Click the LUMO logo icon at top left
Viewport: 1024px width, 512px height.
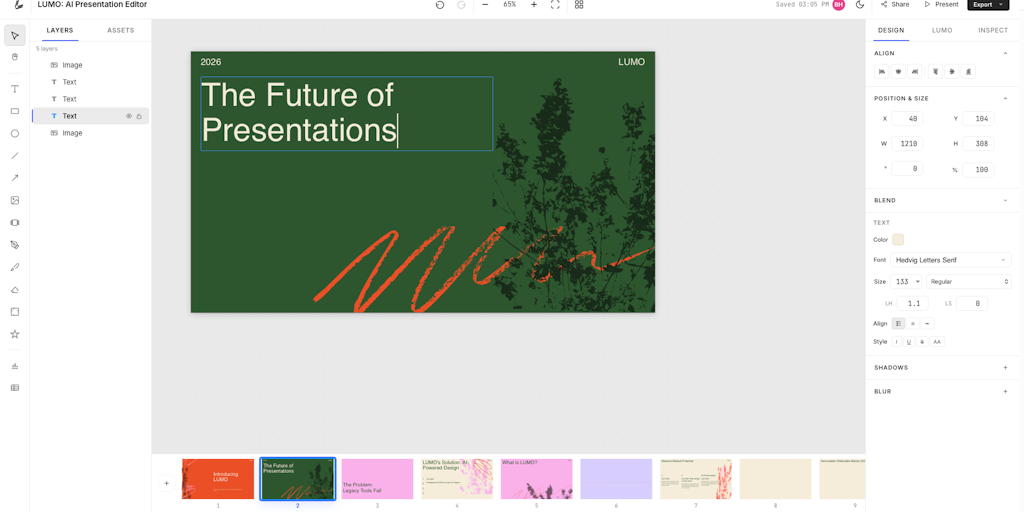coord(19,5)
